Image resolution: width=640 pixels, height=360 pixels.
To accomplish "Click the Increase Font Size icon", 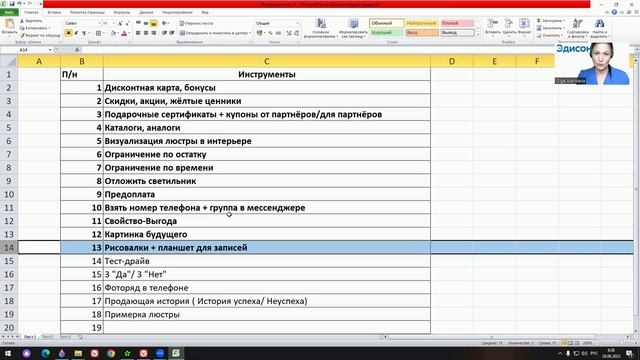I will pos(120,23).
